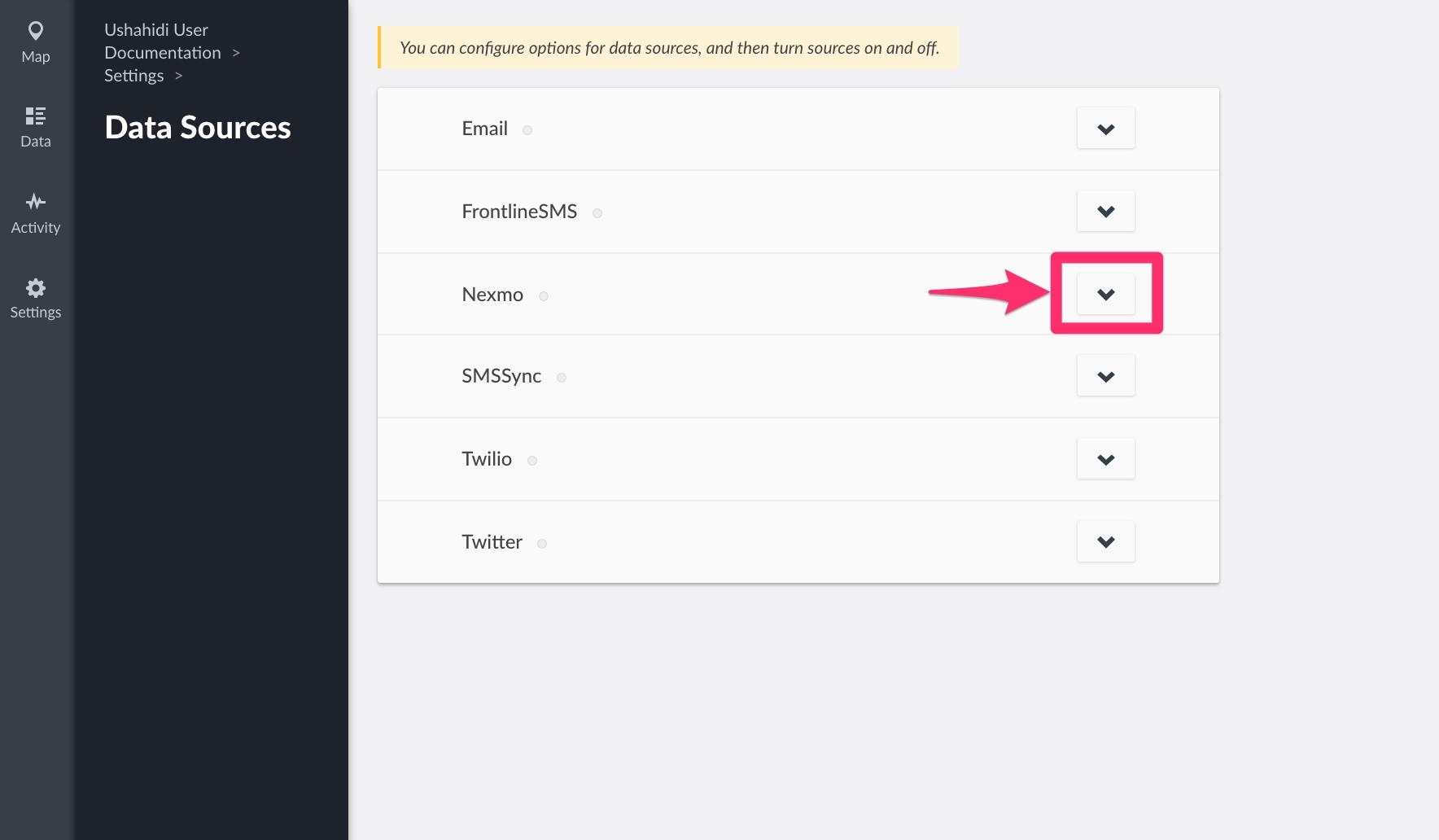Select the Nexmo source label
Image resolution: width=1439 pixels, height=840 pixels.
coord(492,295)
